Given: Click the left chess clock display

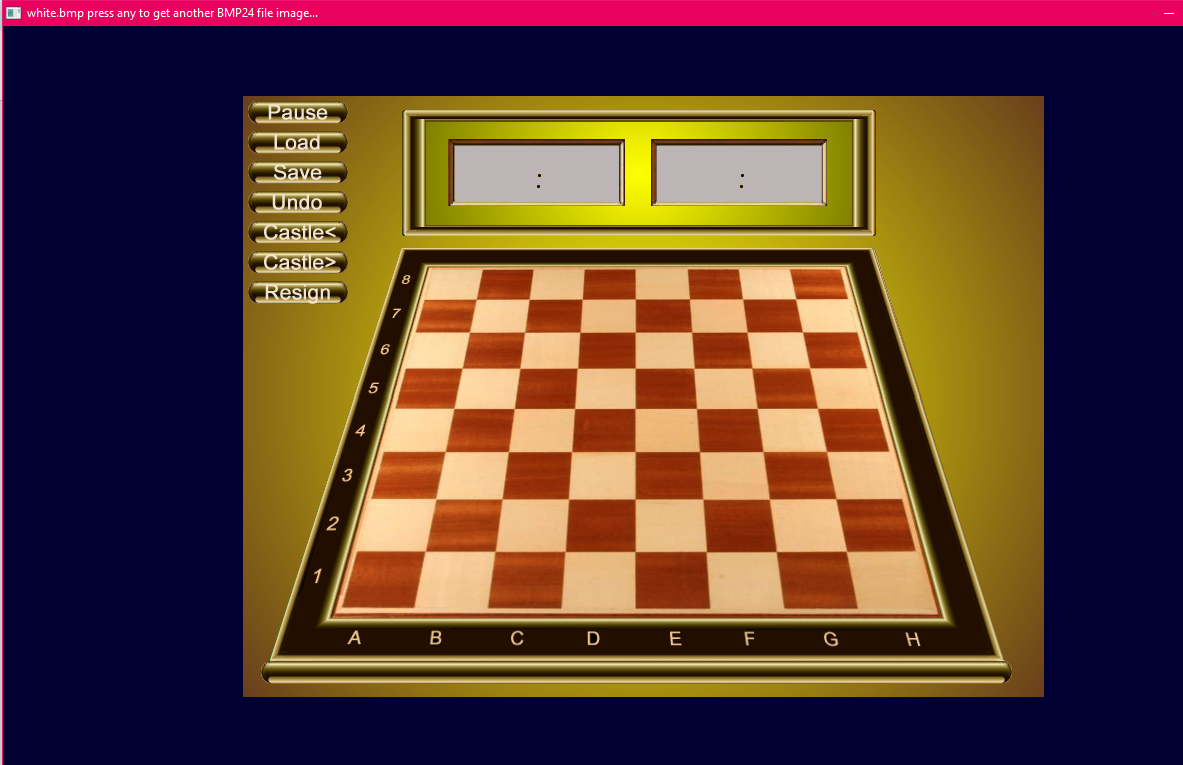Looking at the screenshot, I should point(537,173).
